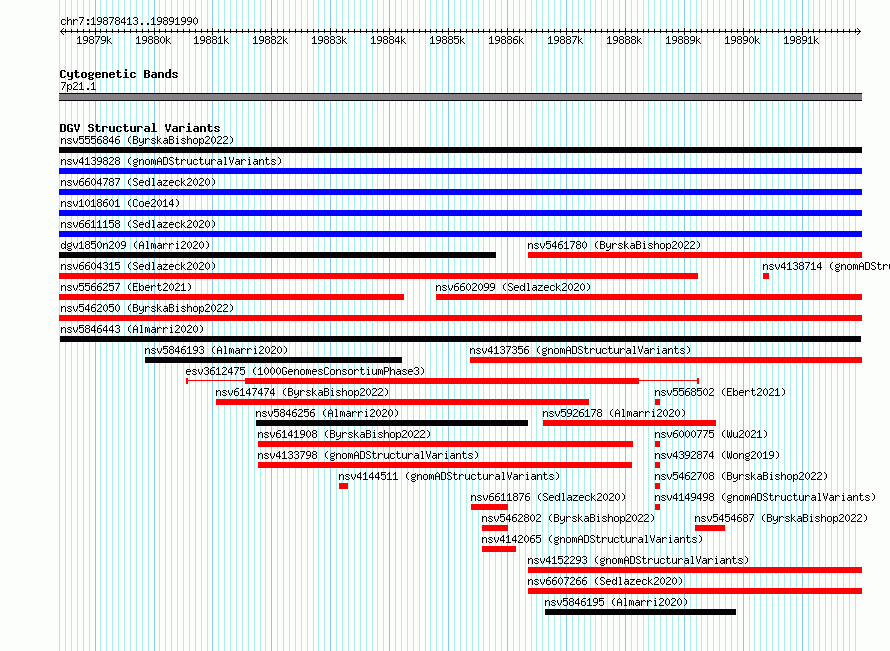The image size is (890, 651).
Task: Select nsv4392874 (Wong2019) label
Action: coord(717,455)
